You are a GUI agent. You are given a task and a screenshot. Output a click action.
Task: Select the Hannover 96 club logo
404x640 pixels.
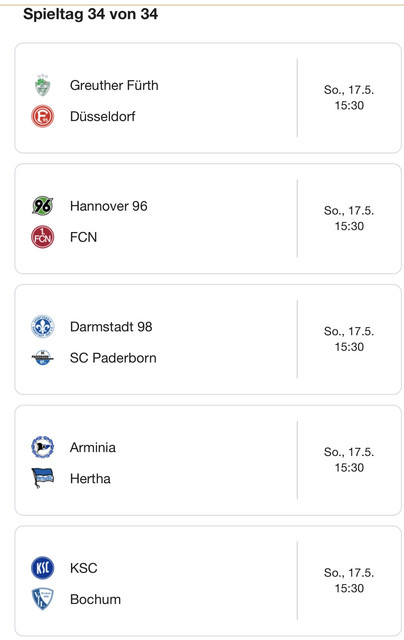click(42, 206)
